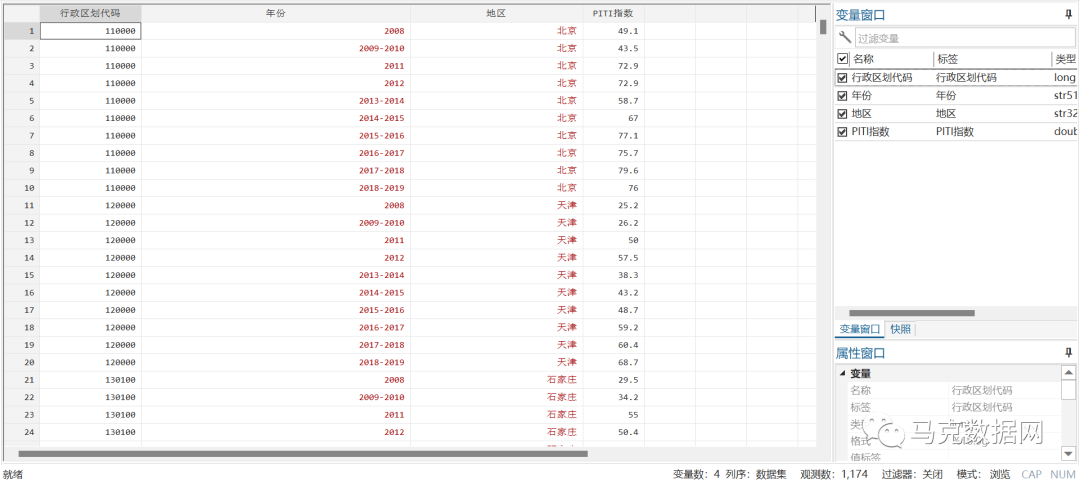
Task: Click the year cell 2009-2010 in row 2
Action: pyautogui.click(x=276, y=48)
